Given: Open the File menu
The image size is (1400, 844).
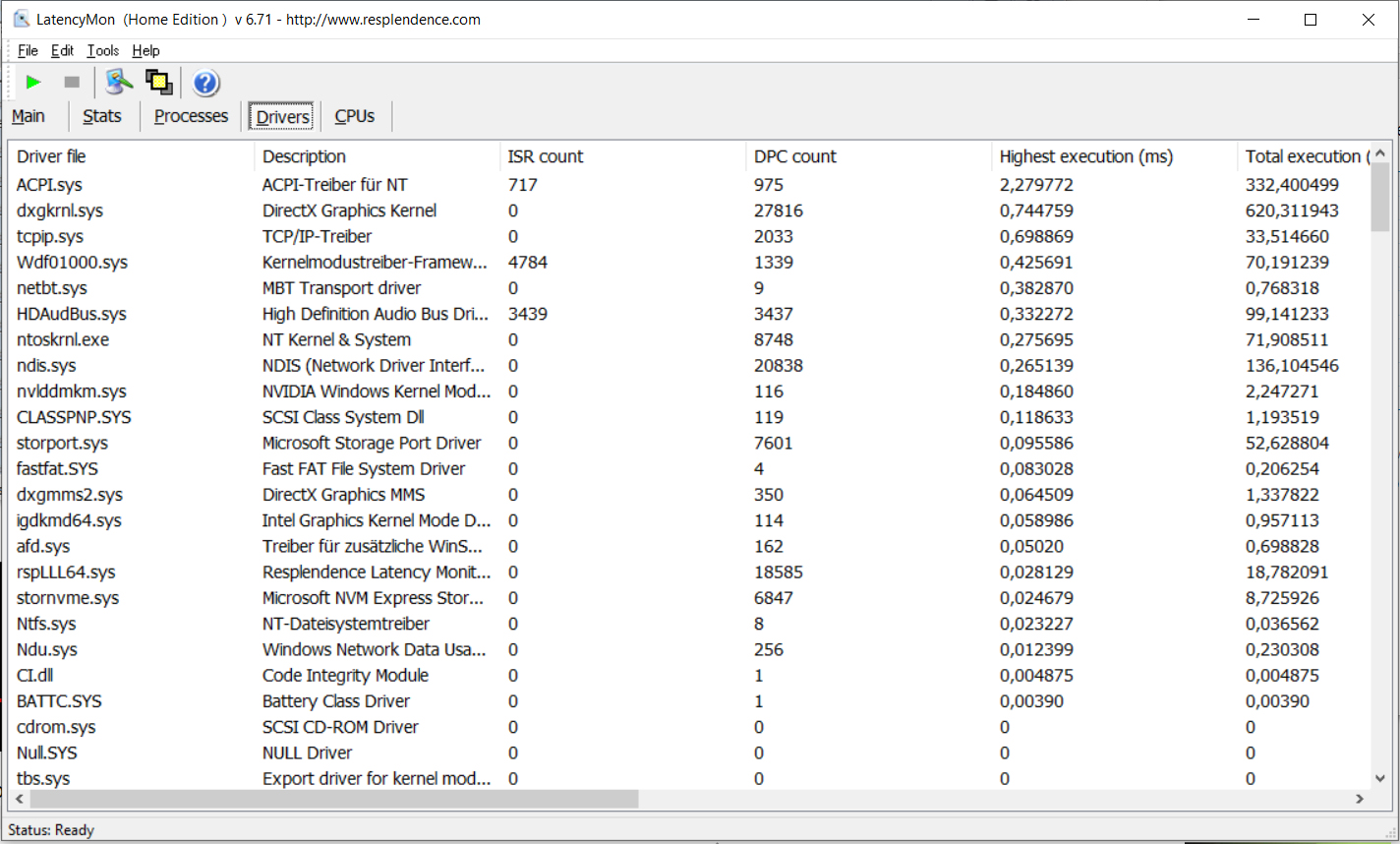Looking at the screenshot, I should pyautogui.click(x=28, y=51).
